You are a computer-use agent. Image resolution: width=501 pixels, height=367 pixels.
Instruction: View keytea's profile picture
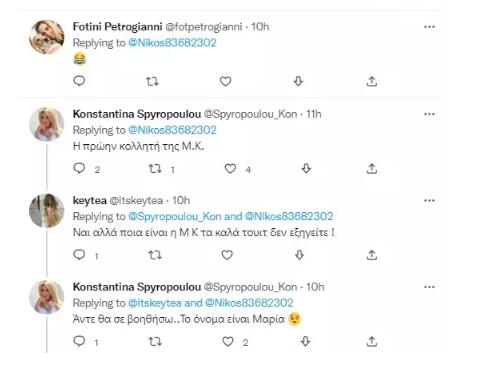click(47, 211)
